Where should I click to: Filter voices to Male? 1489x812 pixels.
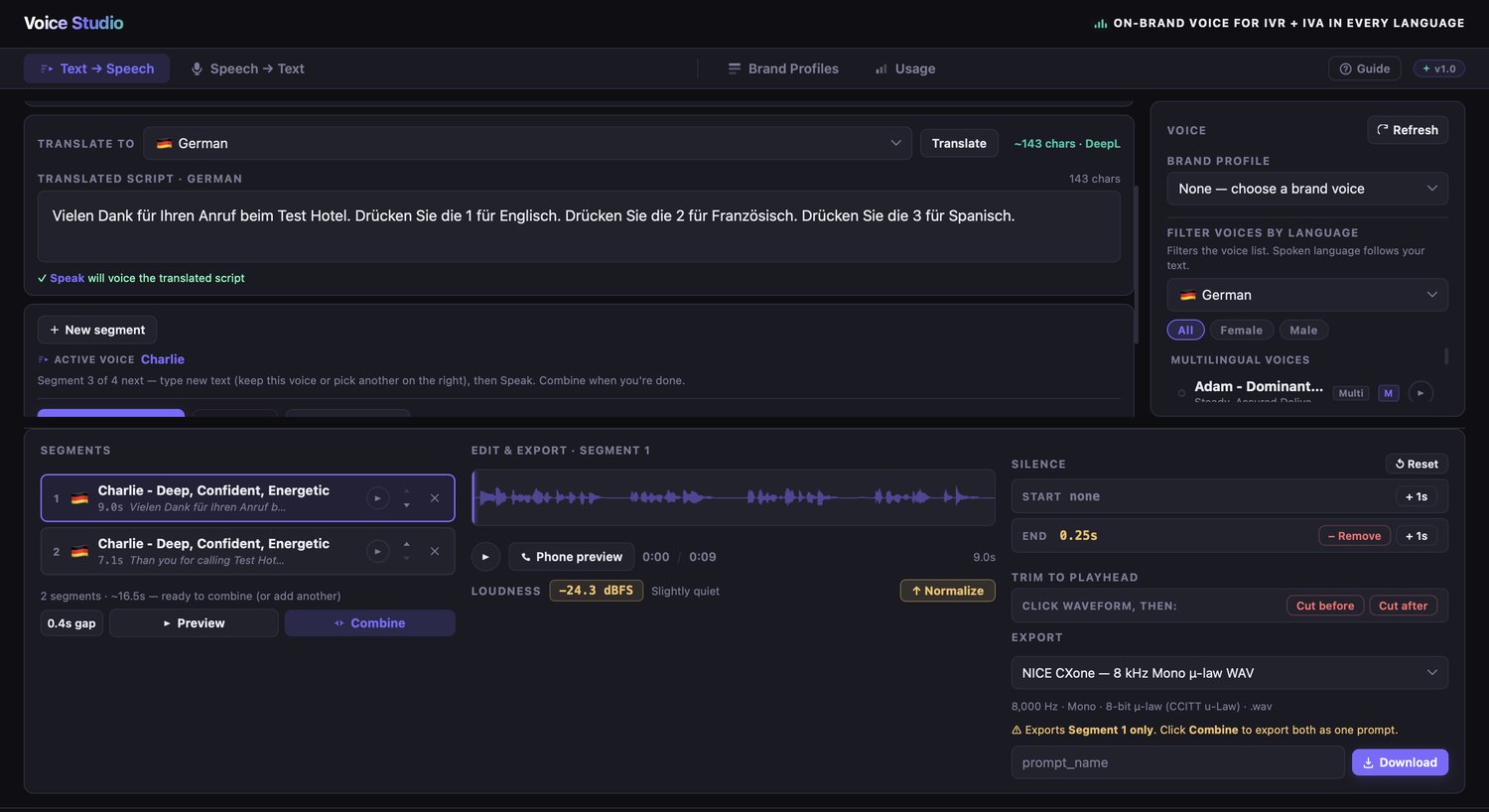[x=1303, y=331]
